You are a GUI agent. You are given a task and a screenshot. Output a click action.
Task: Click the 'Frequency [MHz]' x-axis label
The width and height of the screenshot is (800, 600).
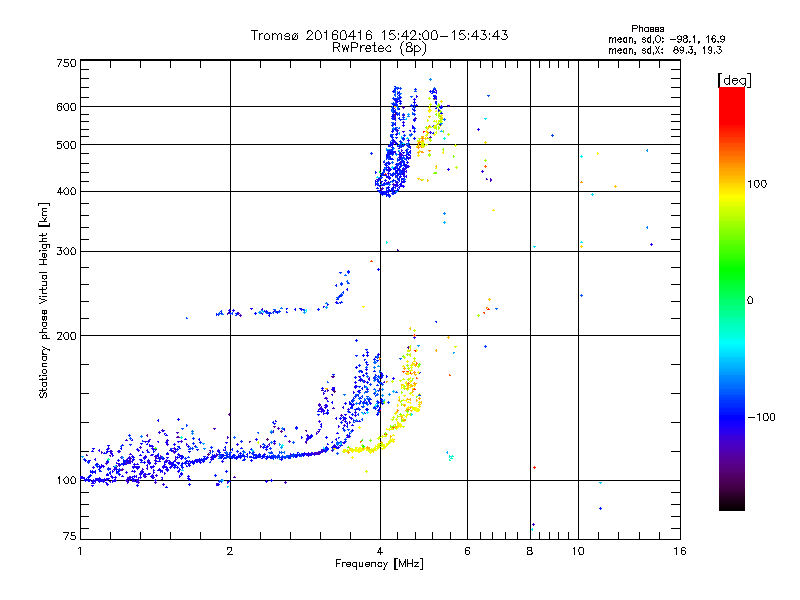(x=379, y=564)
